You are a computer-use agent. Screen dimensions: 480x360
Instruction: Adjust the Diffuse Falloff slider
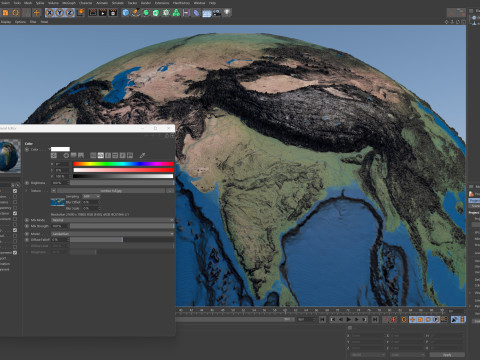(122, 240)
